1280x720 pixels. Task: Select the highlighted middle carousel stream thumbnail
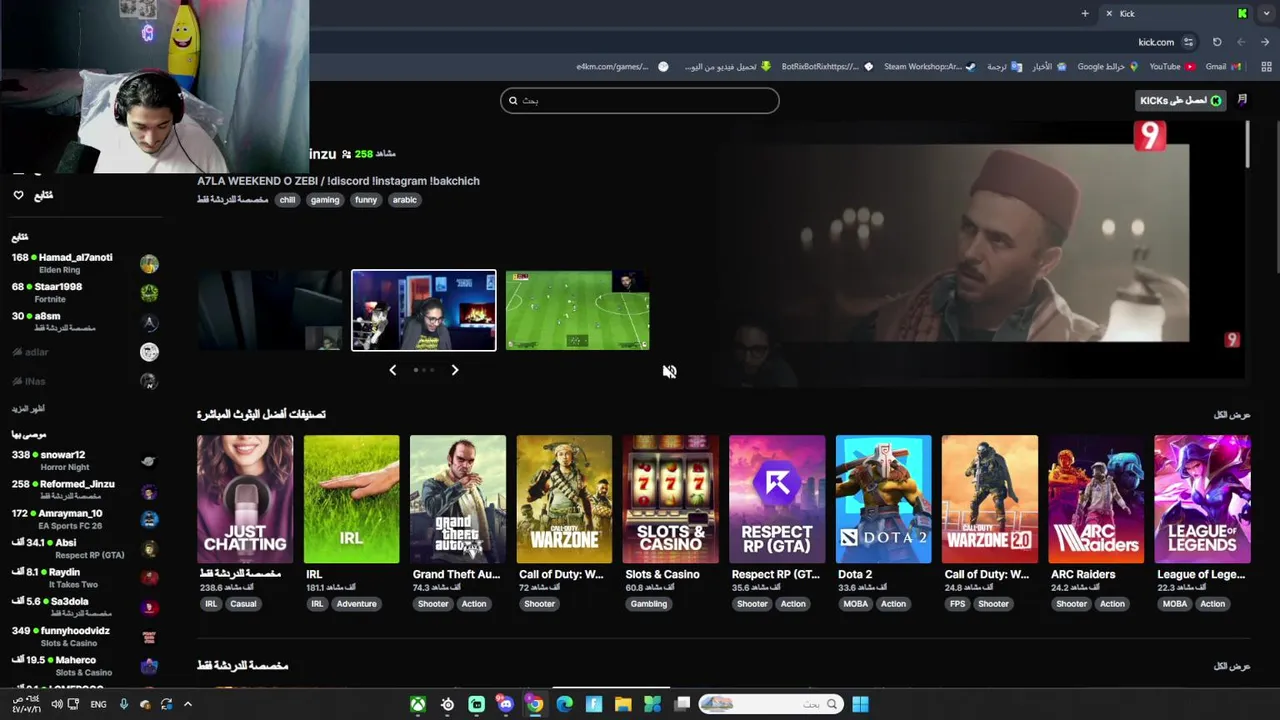click(x=424, y=310)
